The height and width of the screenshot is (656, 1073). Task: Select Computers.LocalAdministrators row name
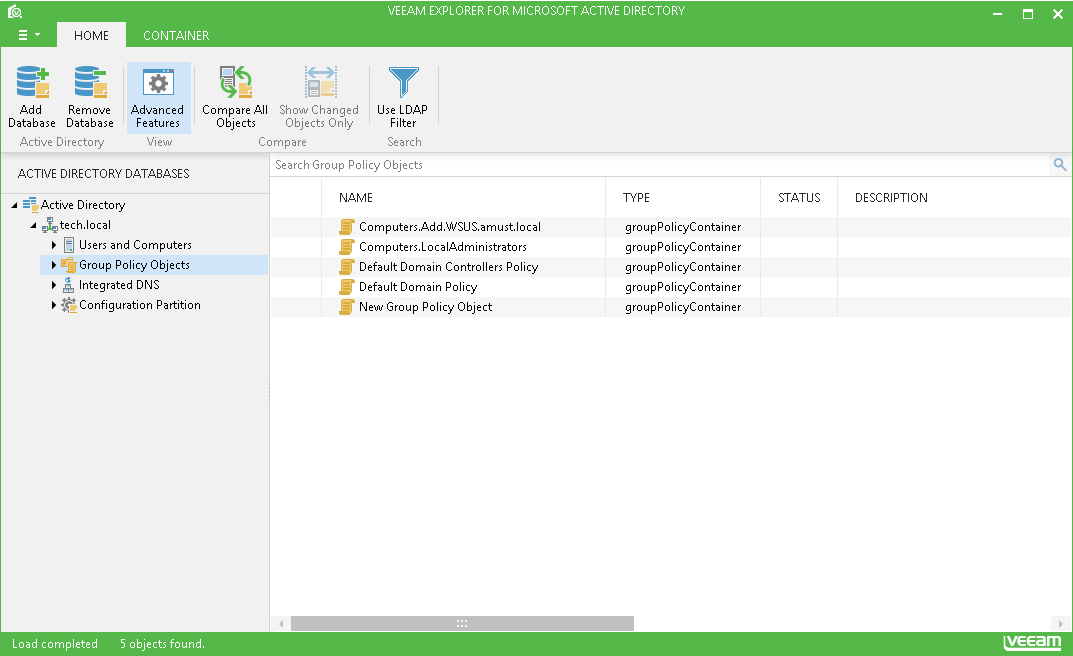click(x=443, y=247)
